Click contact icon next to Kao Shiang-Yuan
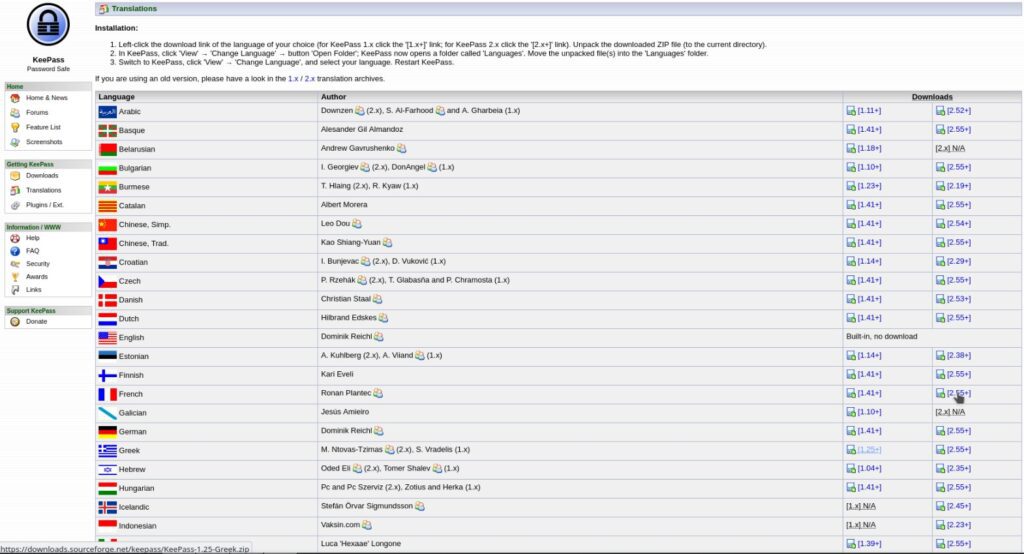This screenshot has height=554, width=1024. [x=387, y=242]
